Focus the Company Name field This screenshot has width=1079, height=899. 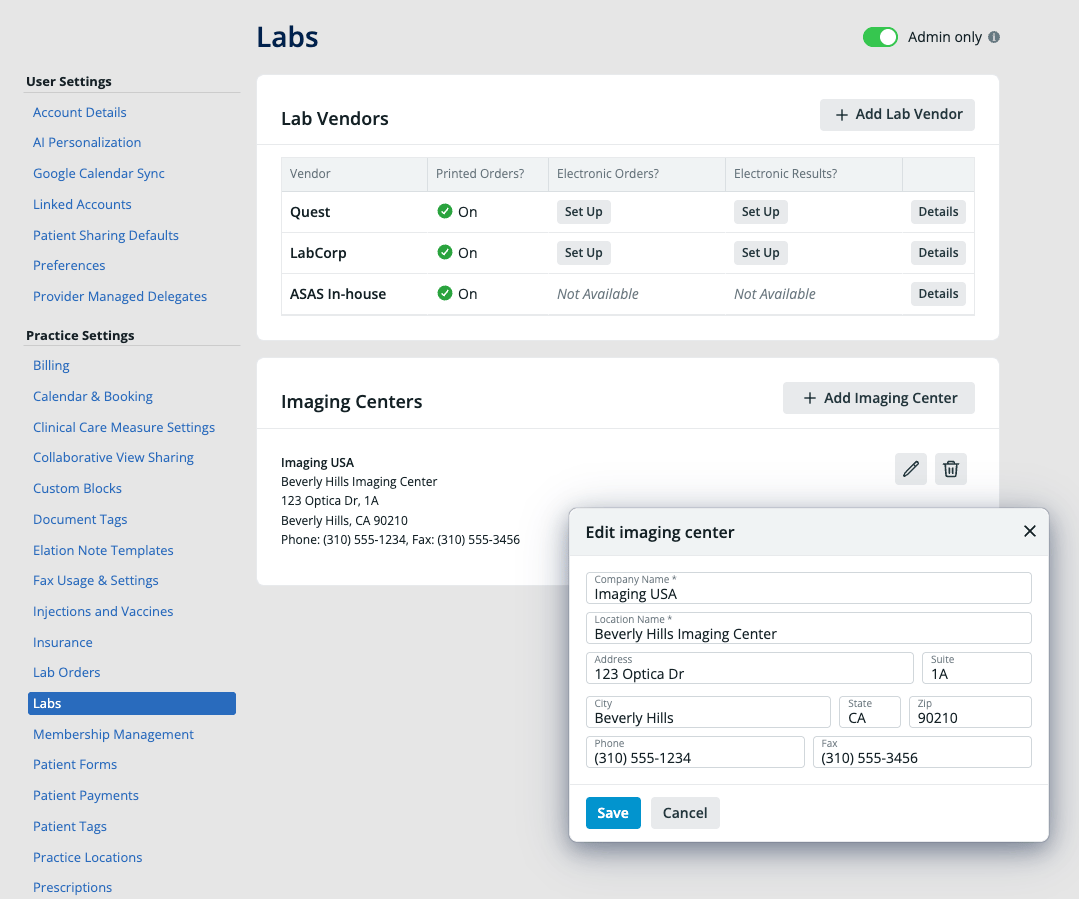[x=809, y=588]
